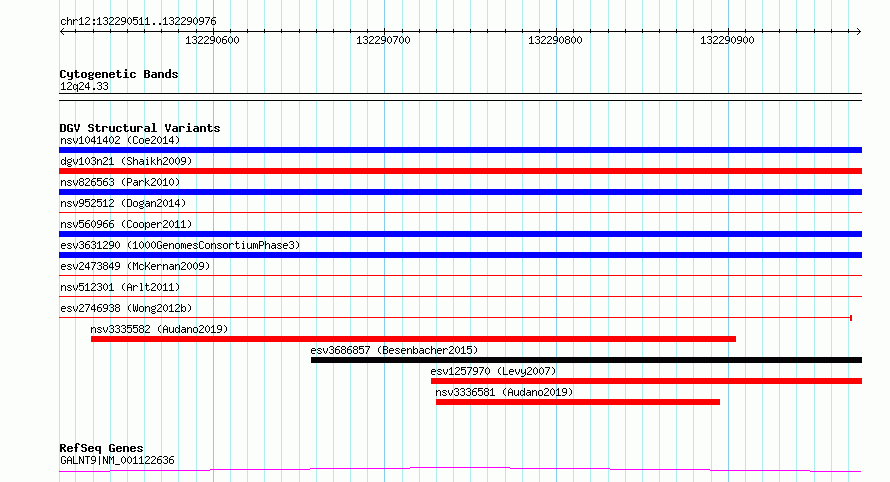The image size is (890, 482).
Task: Click the 12q24.33 band label
Action: point(84,87)
